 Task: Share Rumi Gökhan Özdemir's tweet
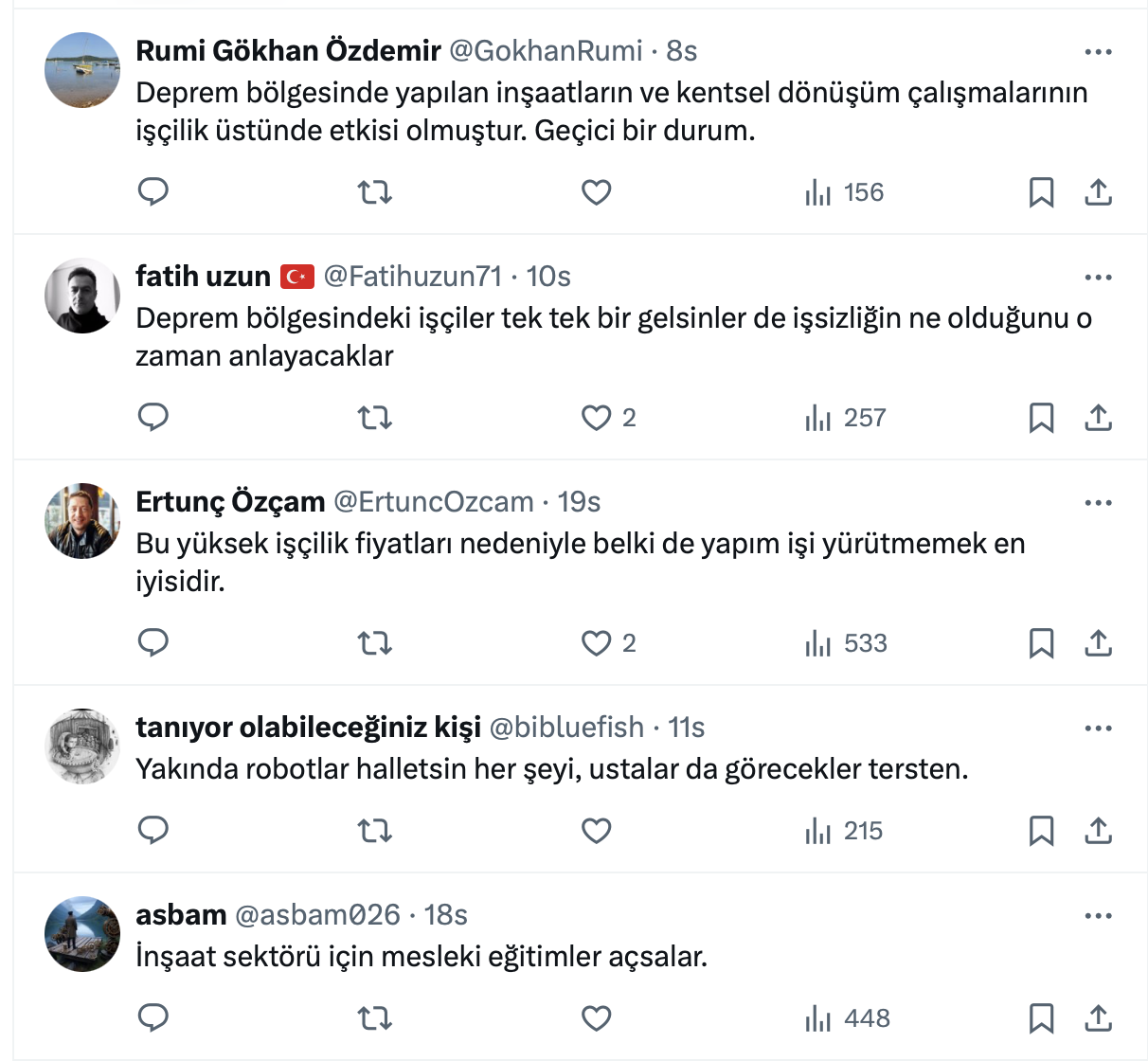click(x=1098, y=192)
